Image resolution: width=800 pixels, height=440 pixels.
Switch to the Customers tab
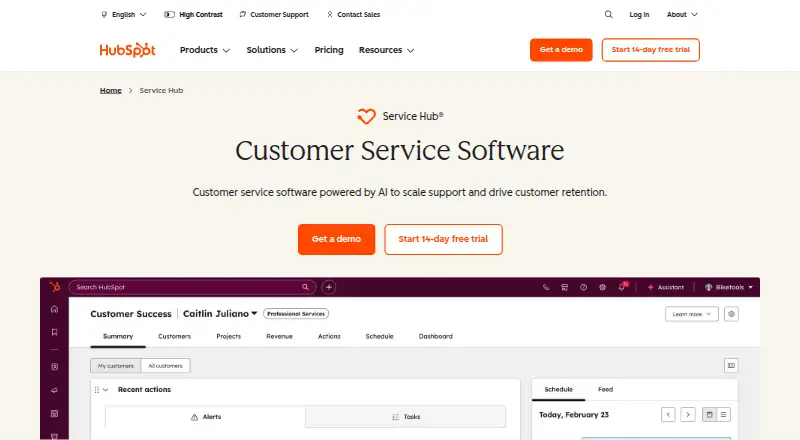pos(174,336)
